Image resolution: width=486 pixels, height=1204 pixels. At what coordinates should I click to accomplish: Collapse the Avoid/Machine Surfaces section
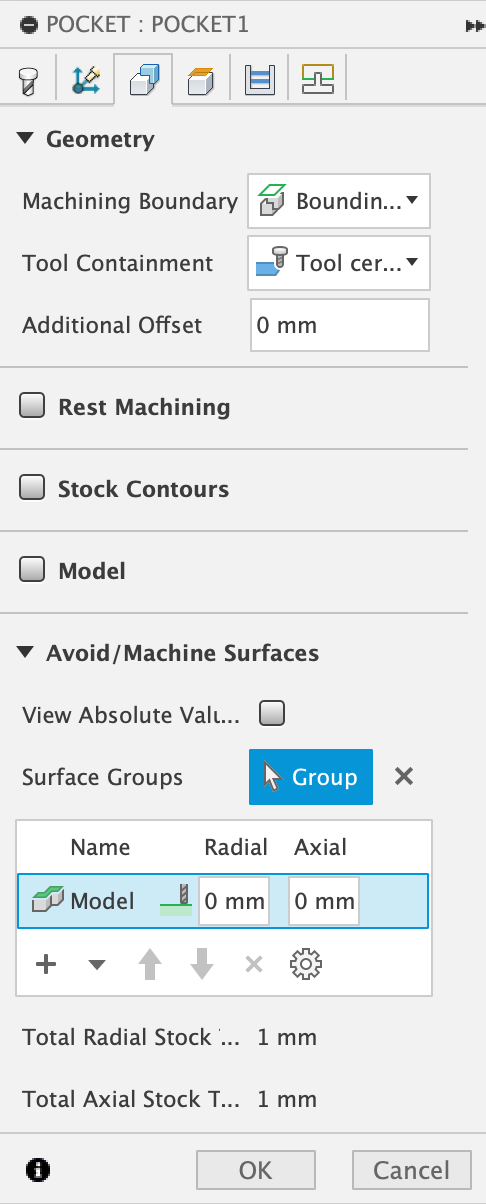(25, 653)
